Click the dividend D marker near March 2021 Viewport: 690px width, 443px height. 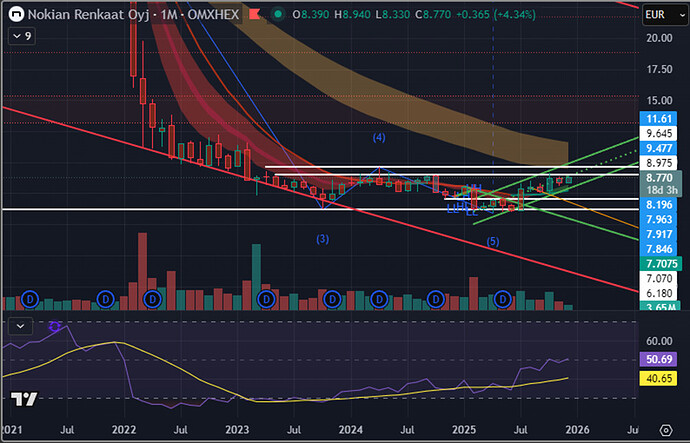click(x=30, y=300)
